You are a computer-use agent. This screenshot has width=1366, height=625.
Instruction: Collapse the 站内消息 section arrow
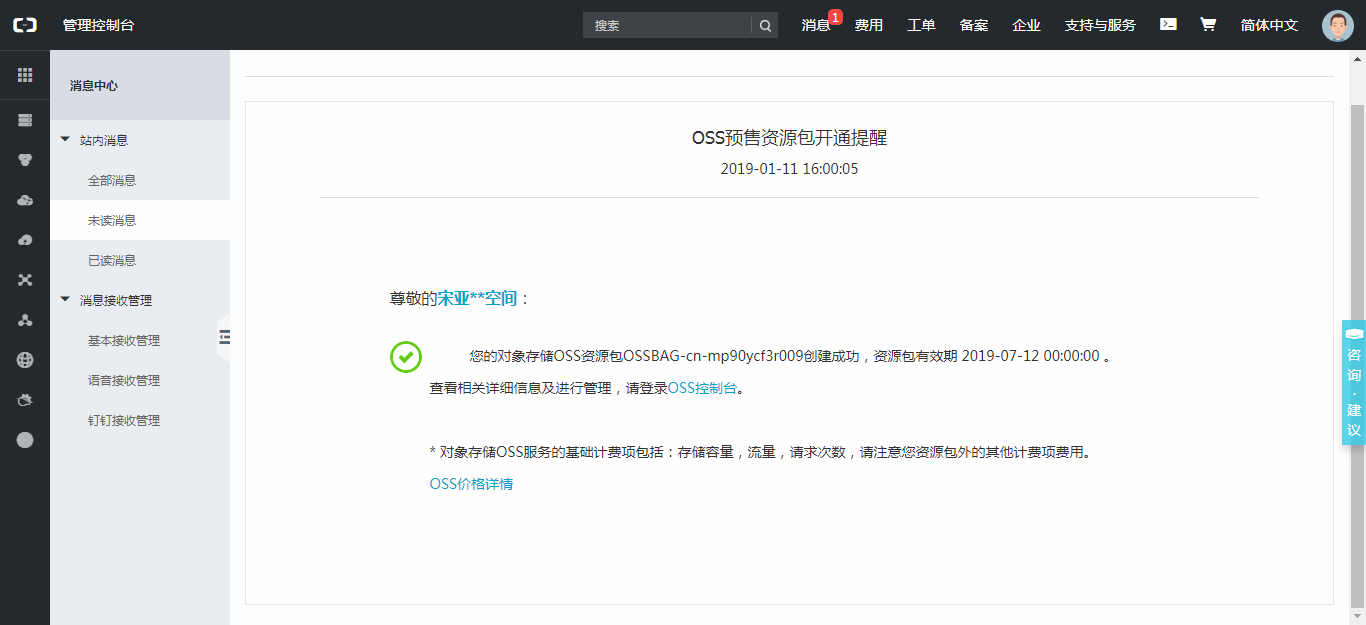(65, 140)
